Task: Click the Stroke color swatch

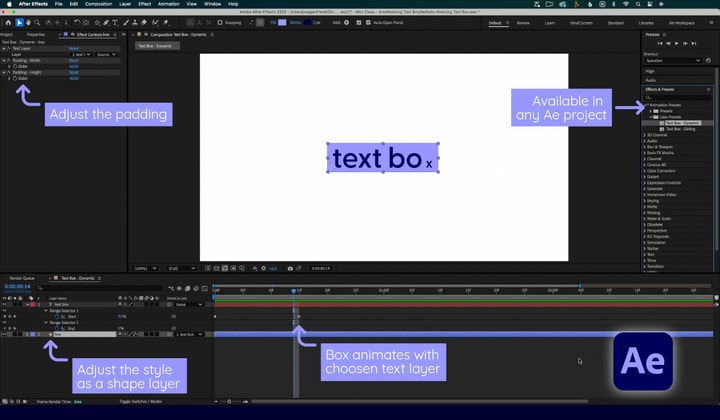Action: pos(307,22)
